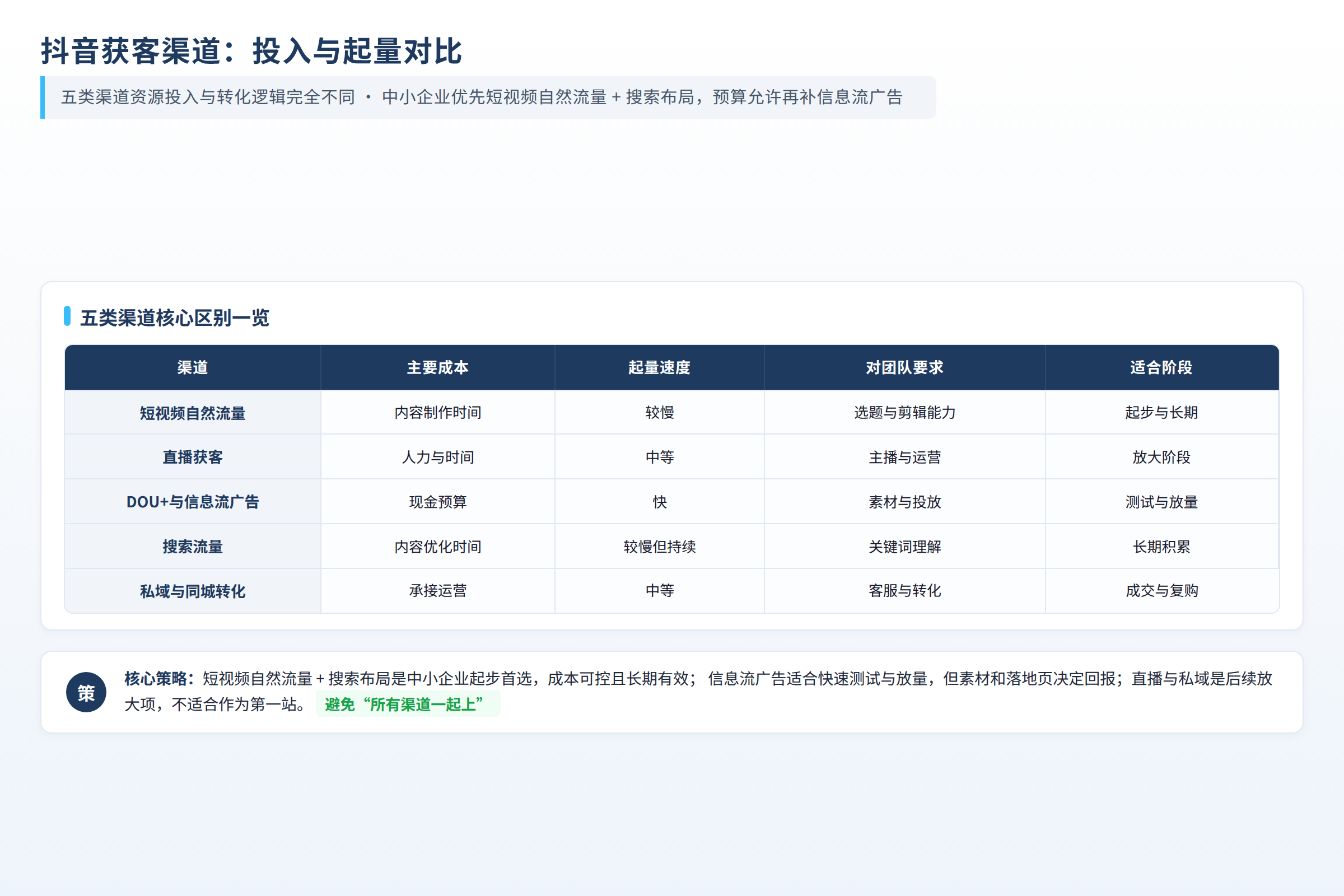Image resolution: width=1344 pixels, height=896 pixels.
Task: Select the 直播获客 row label
Action: [x=193, y=457]
